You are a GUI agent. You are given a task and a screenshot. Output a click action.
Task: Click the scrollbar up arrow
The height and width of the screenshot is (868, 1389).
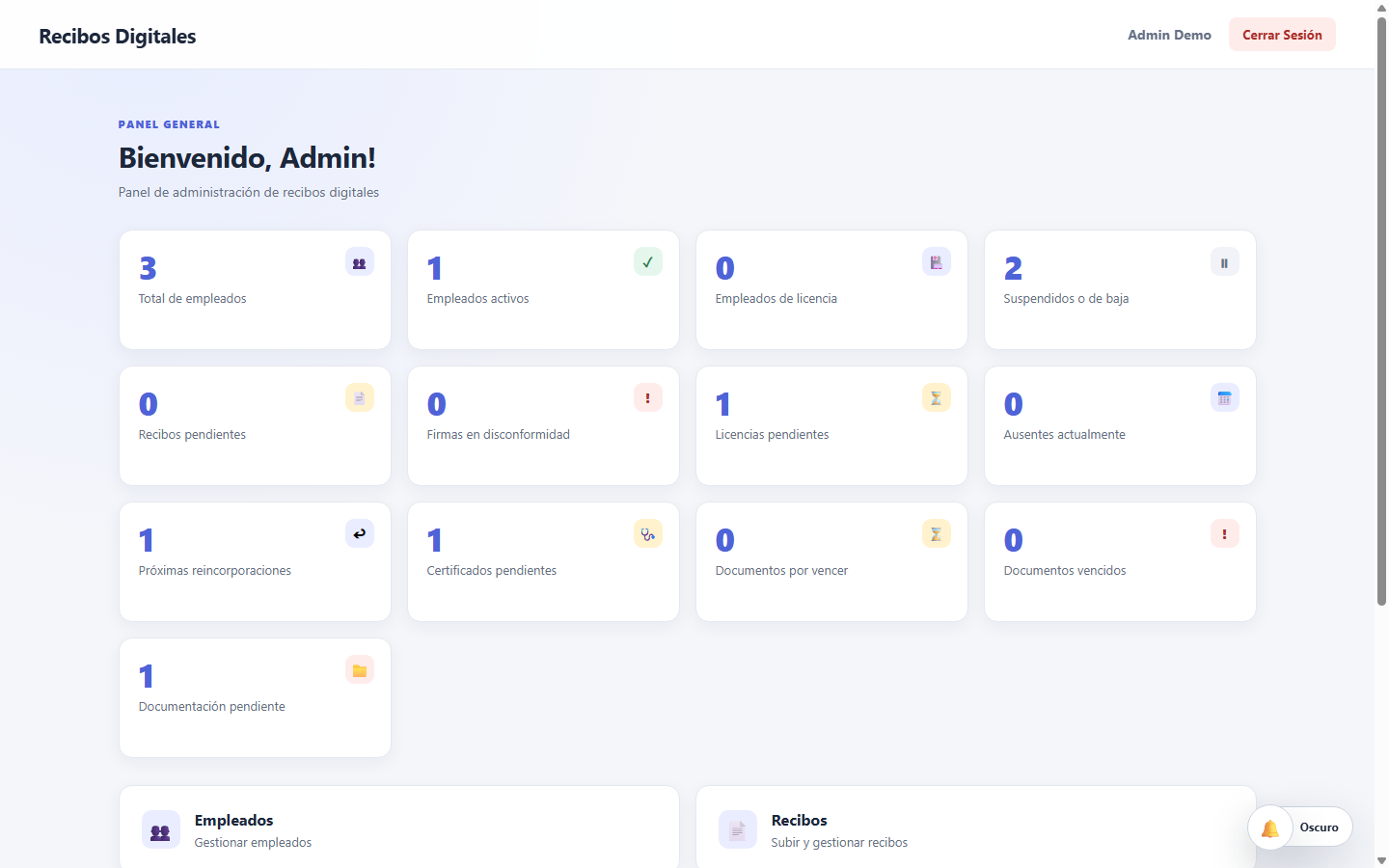1381,8
